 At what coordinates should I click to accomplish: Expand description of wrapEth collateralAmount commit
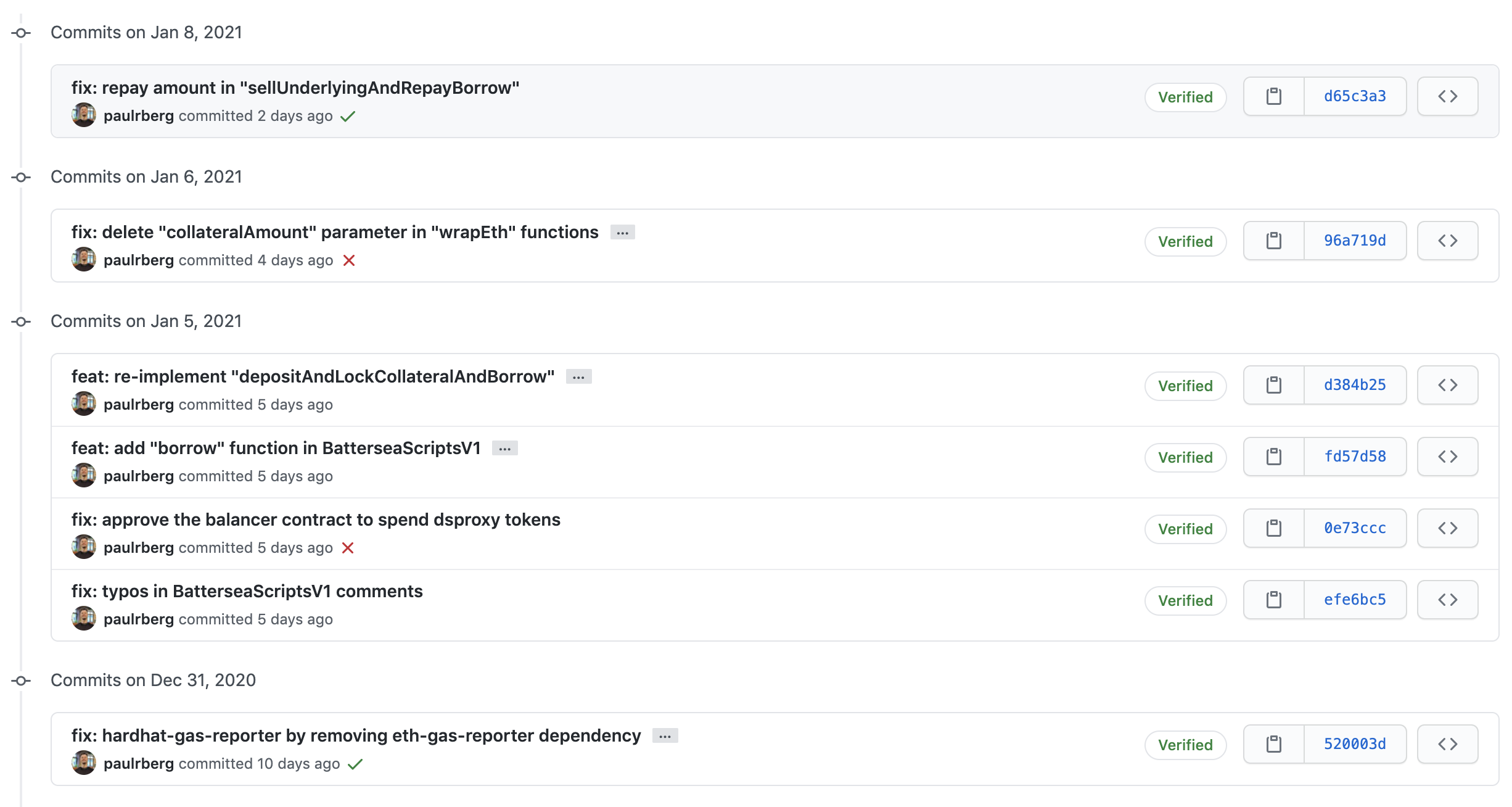(x=622, y=233)
